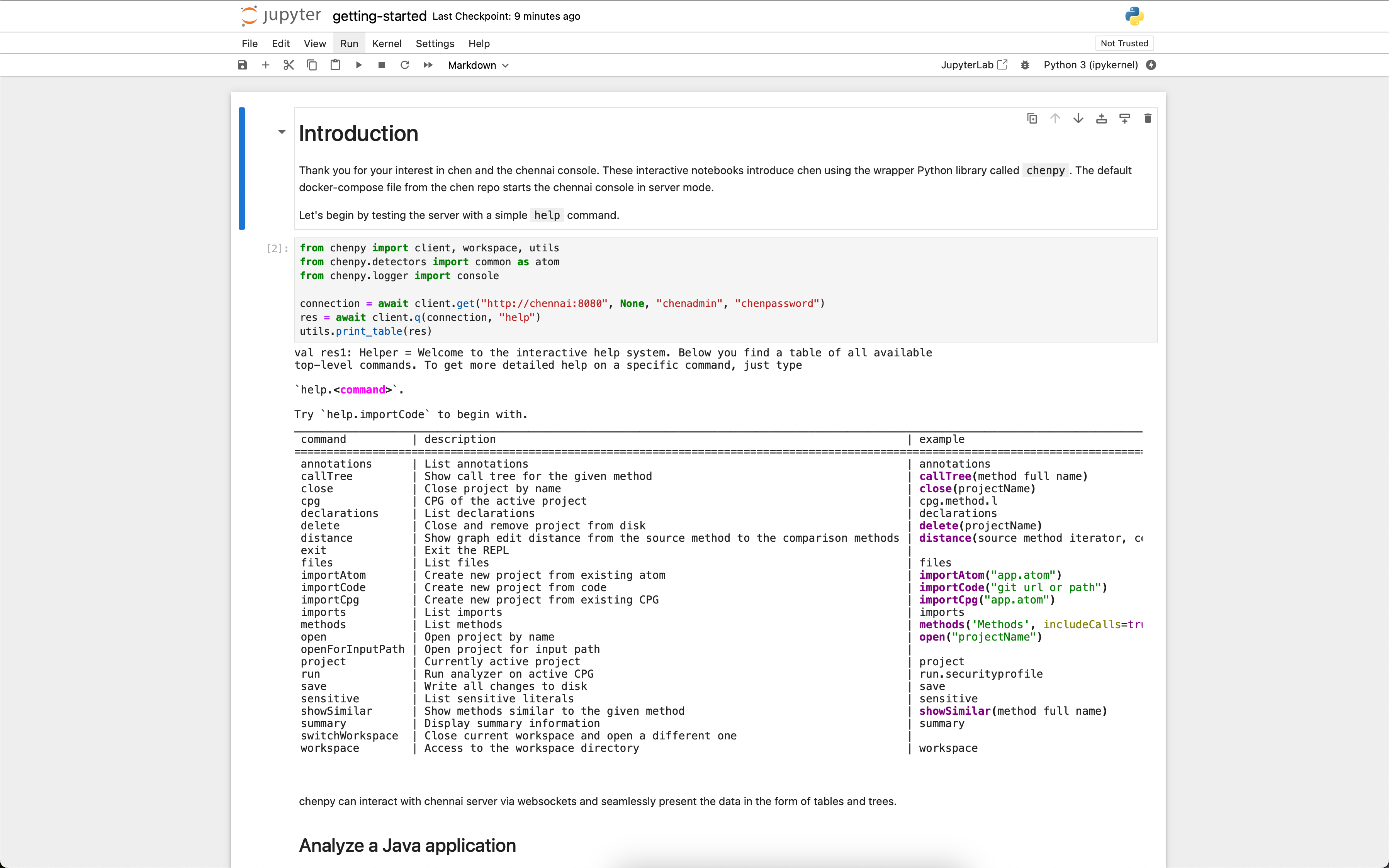Viewport: 1389px width, 868px height.
Task: Open the File menu
Action: point(250,44)
